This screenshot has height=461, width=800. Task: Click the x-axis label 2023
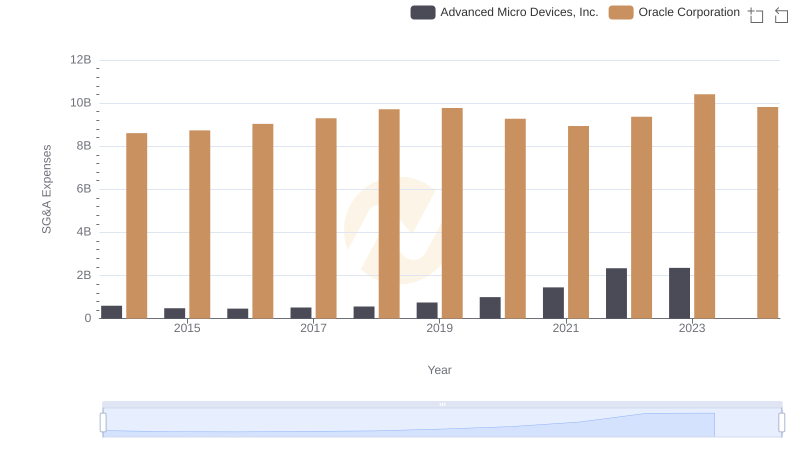point(692,328)
